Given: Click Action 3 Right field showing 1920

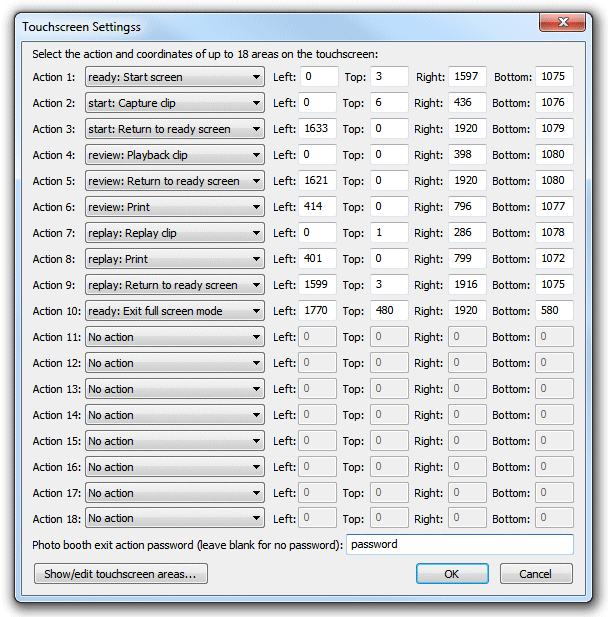Looking at the screenshot, I should (x=468, y=128).
